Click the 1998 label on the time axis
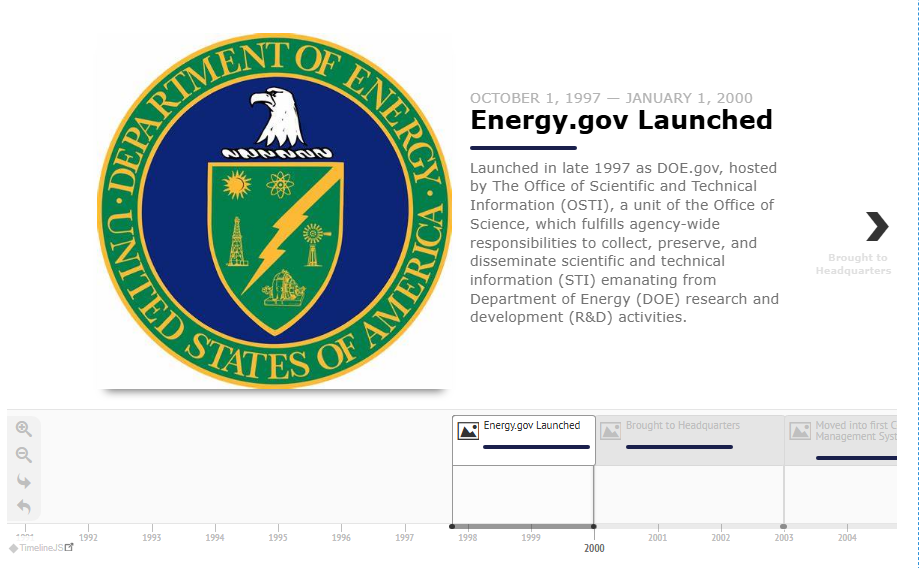The height and width of the screenshot is (568, 923). point(468,537)
